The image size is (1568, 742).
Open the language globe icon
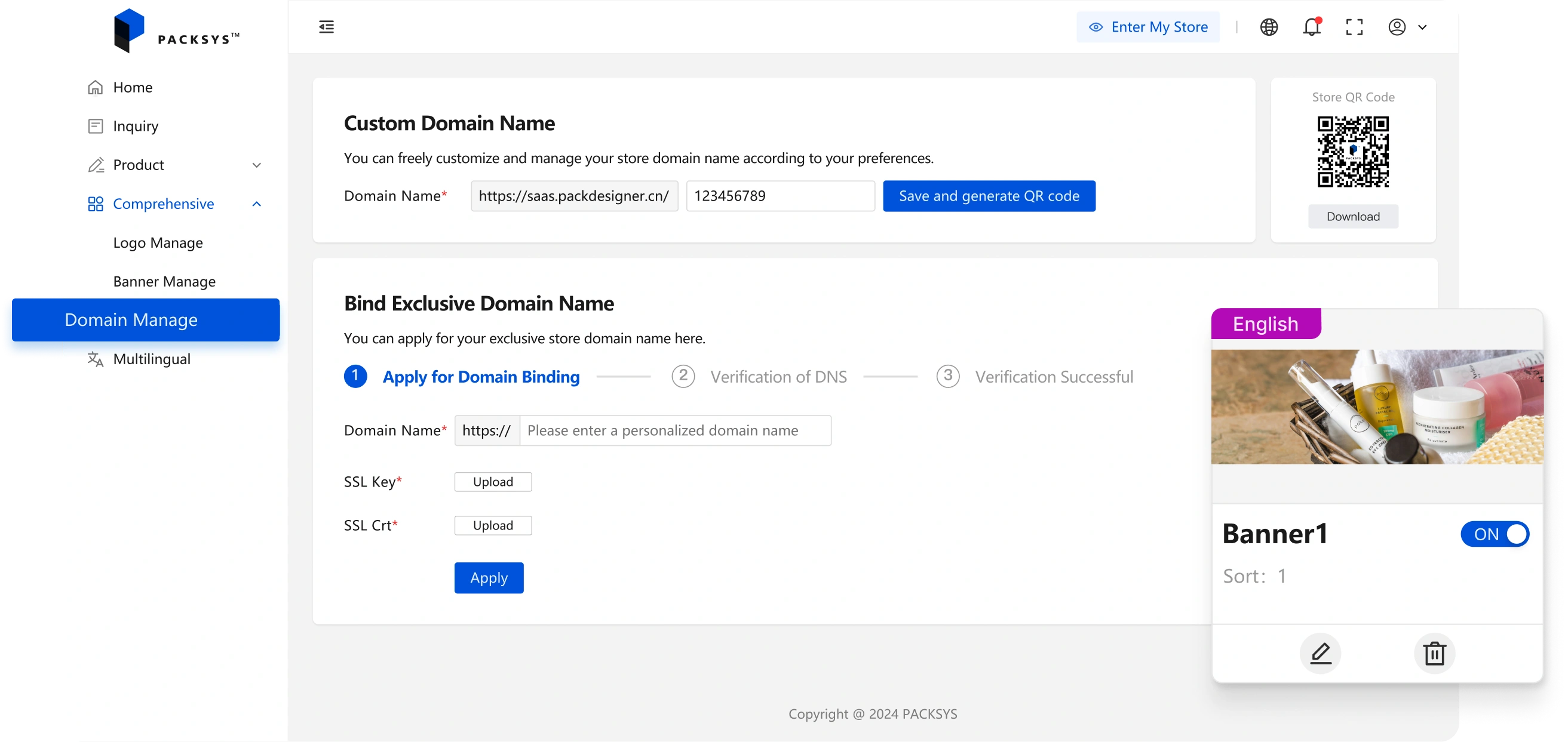pos(1269,27)
